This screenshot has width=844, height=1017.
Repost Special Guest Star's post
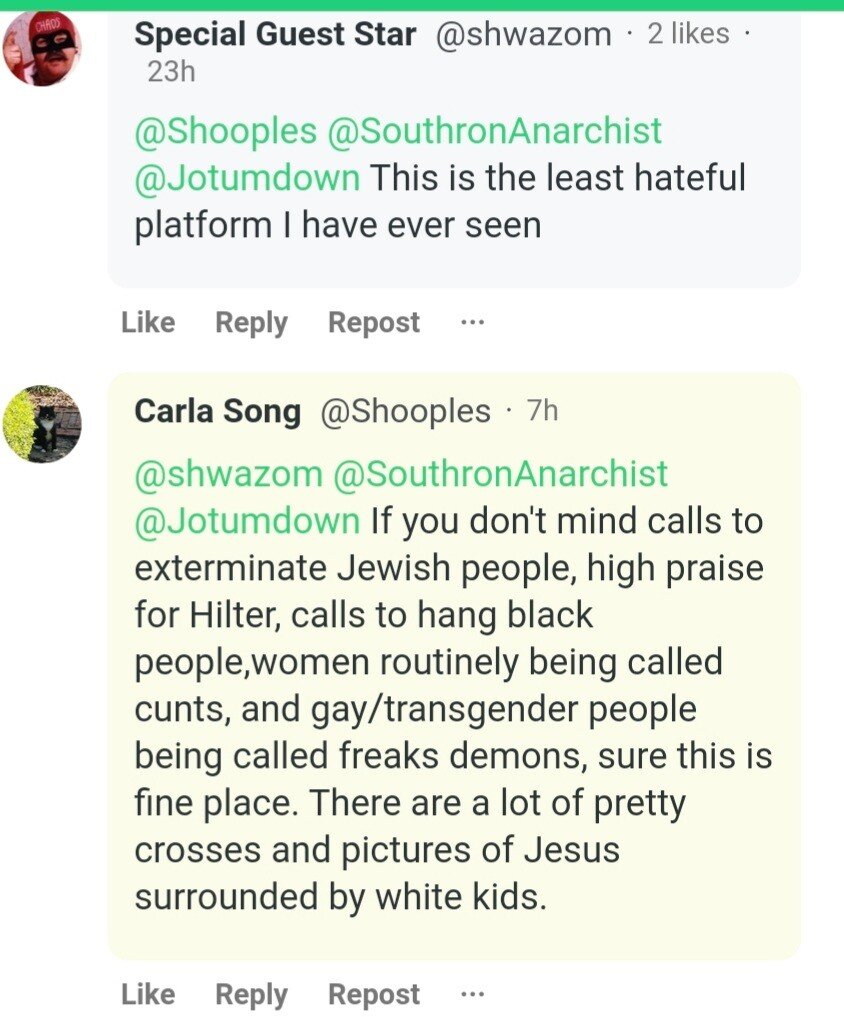coord(374,323)
